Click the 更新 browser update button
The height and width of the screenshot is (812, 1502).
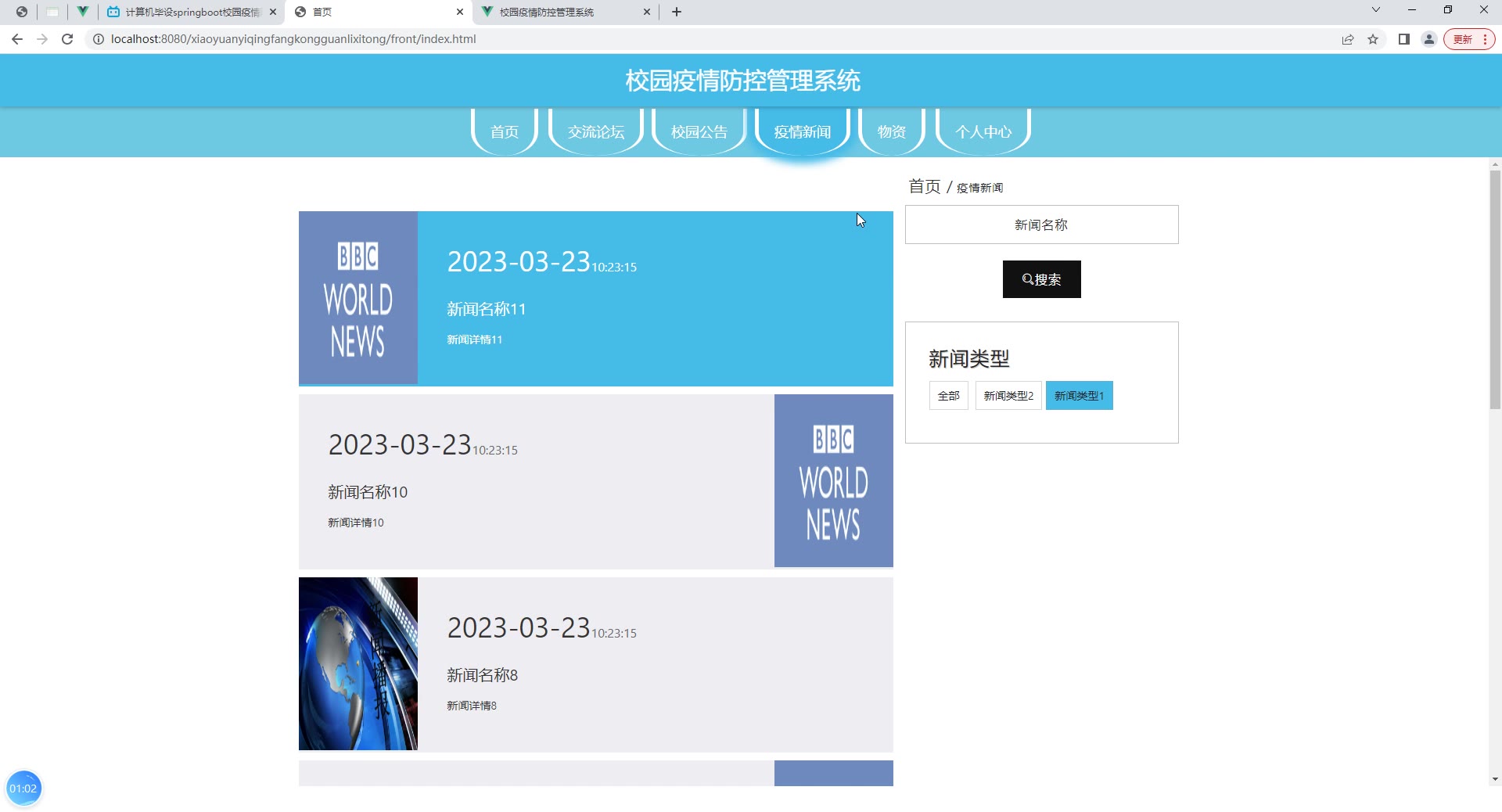pos(1469,39)
